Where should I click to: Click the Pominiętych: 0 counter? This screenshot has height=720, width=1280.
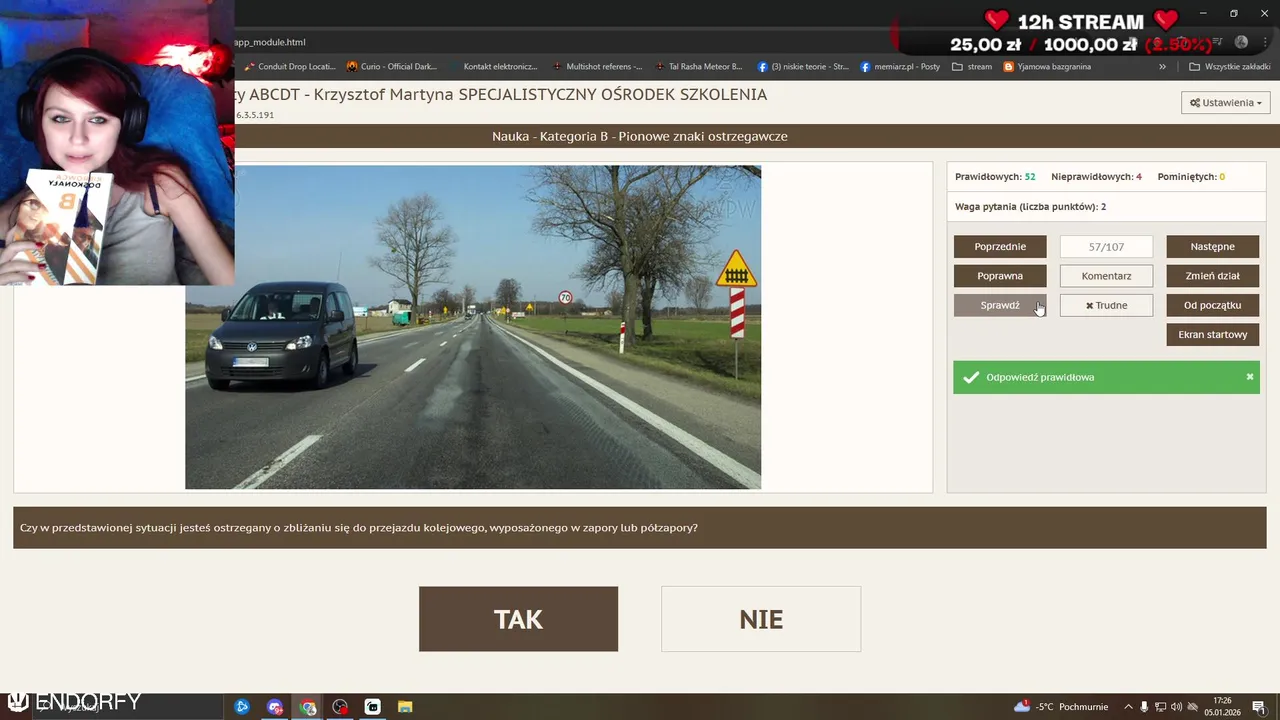pyautogui.click(x=1191, y=177)
